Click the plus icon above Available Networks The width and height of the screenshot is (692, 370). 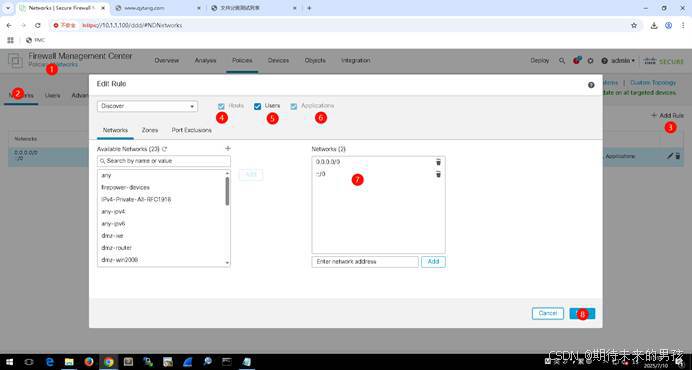click(228, 148)
